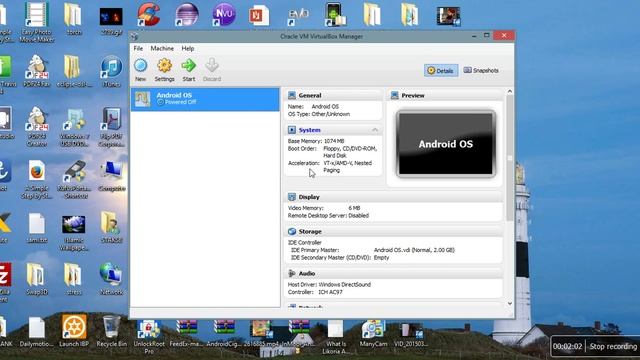Image resolution: width=640 pixels, height=360 pixels.
Task: Click Remote Desktop Server Disabled text
Action: pos(328,216)
